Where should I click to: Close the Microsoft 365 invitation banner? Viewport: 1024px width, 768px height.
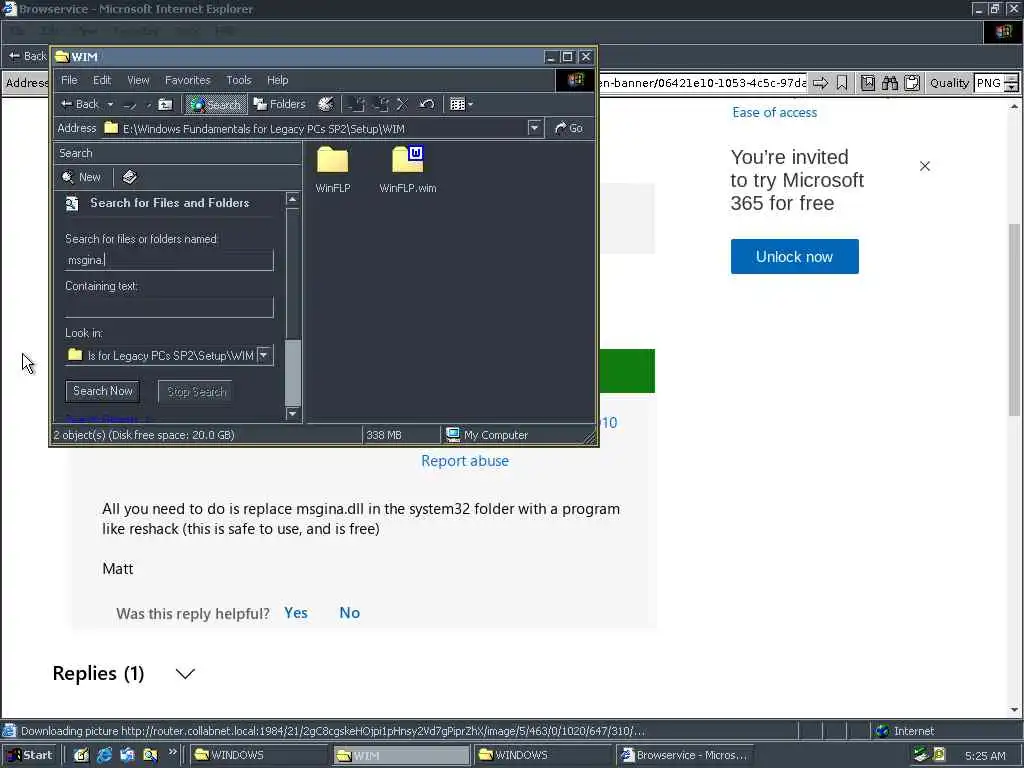[925, 166]
